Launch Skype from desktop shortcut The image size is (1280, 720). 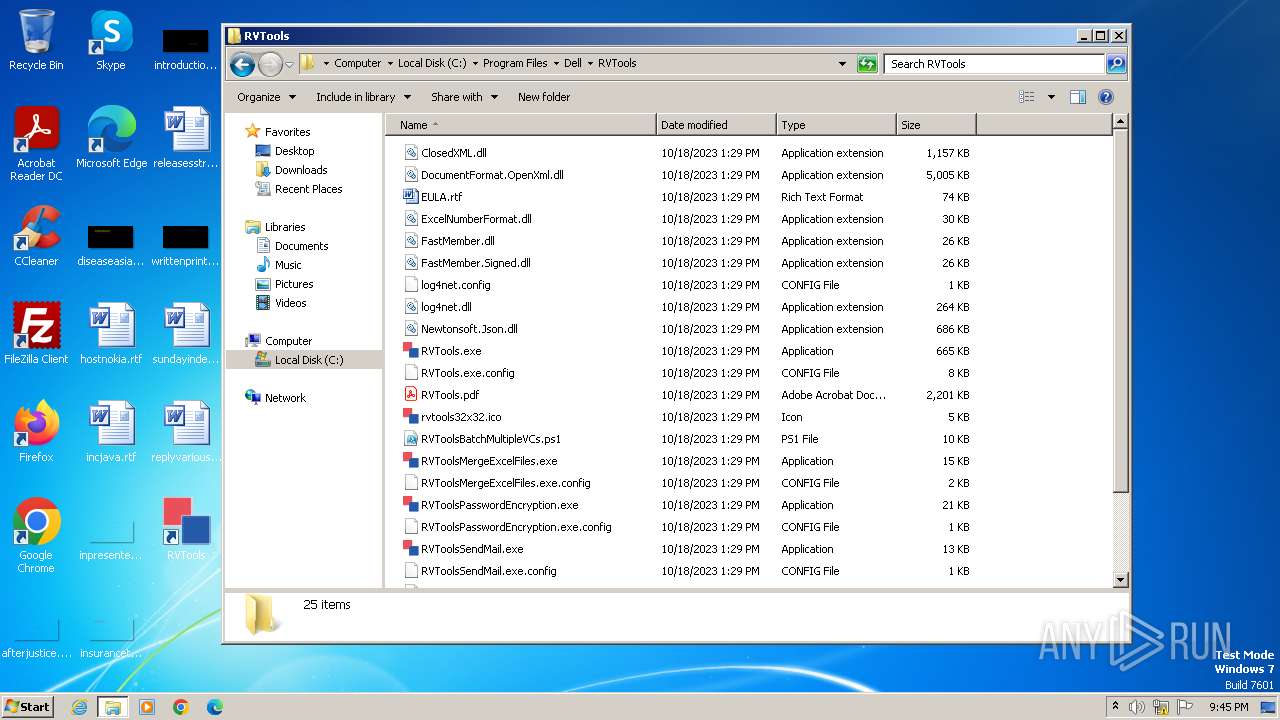click(x=111, y=40)
